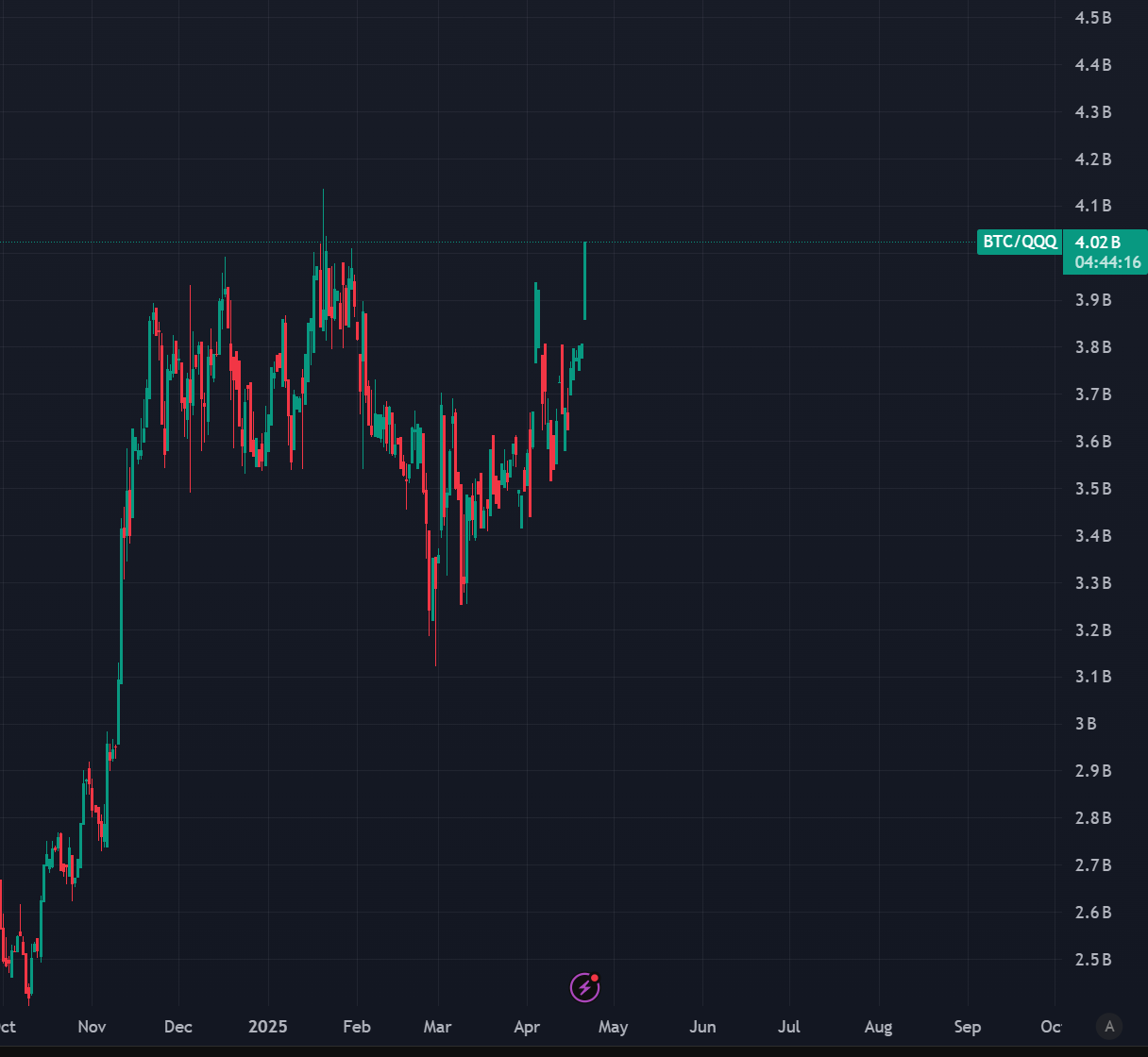The width and height of the screenshot is (1148, 1057).
Task: Click the 3.6 B price axis label
Action: (x=1093, y=441)
